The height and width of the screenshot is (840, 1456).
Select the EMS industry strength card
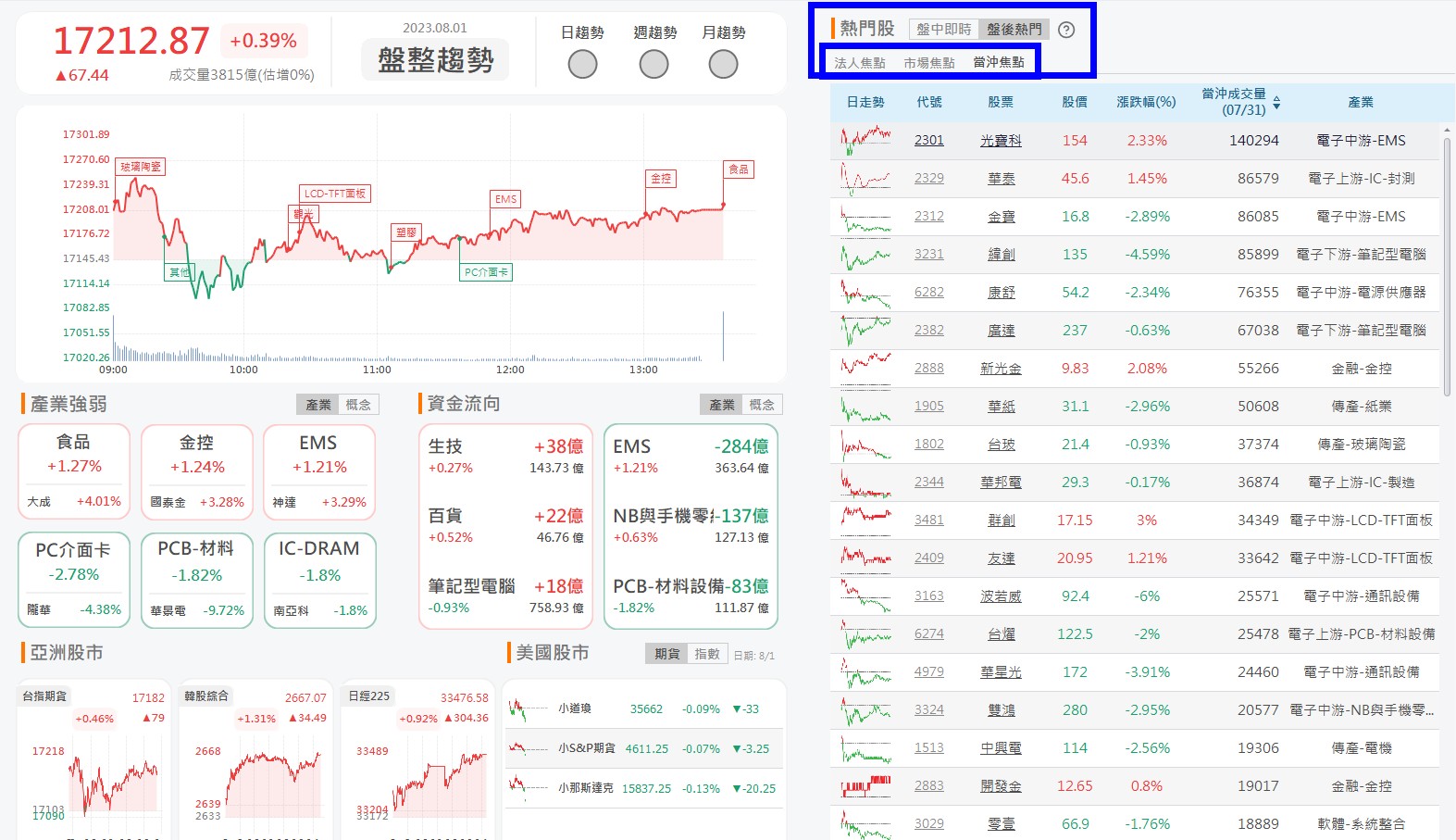[319, 472]
